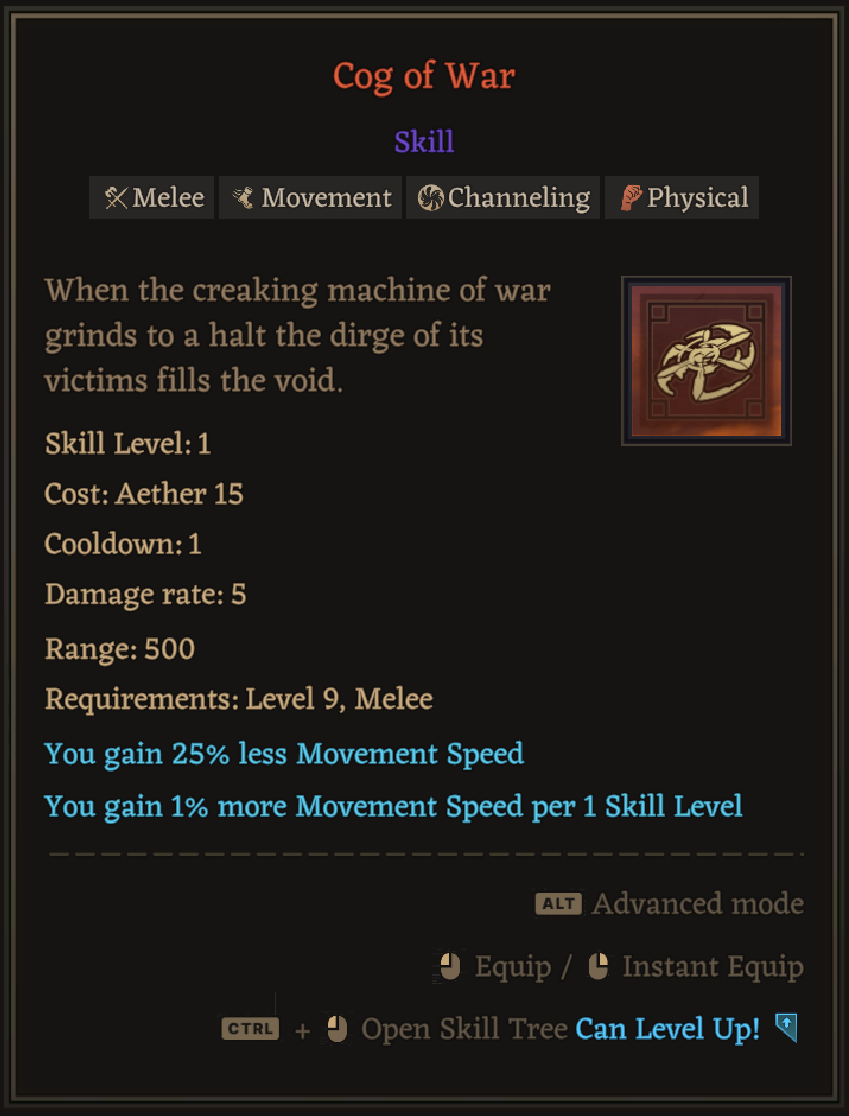Click the blue level-up arrow icon

coord(786,1028)
